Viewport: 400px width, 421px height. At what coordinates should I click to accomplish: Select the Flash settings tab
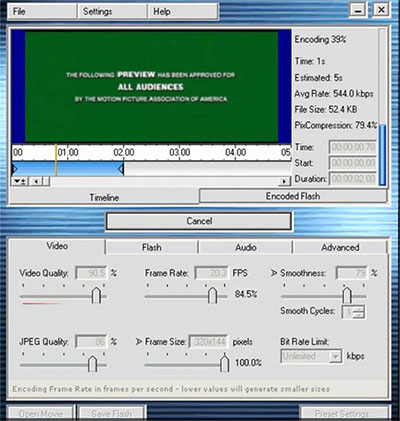[152, 247]
